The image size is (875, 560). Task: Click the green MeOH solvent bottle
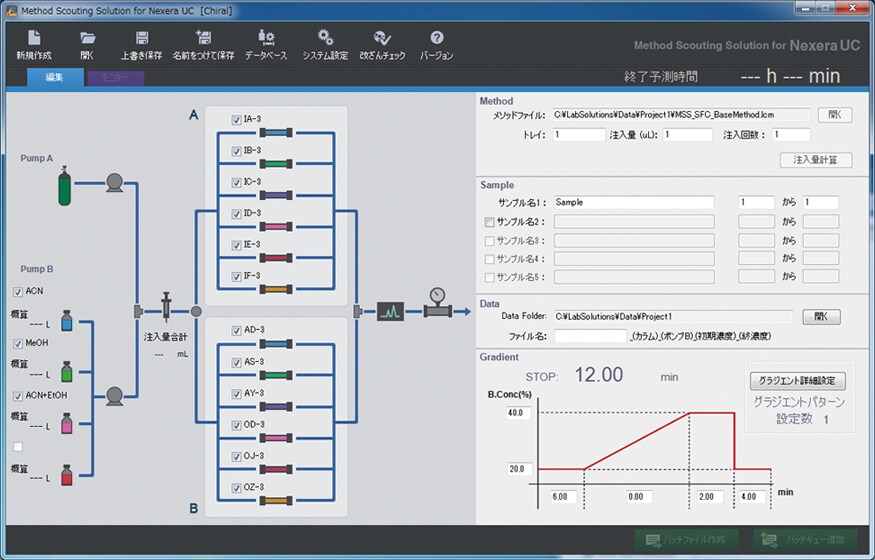point(66,371)
